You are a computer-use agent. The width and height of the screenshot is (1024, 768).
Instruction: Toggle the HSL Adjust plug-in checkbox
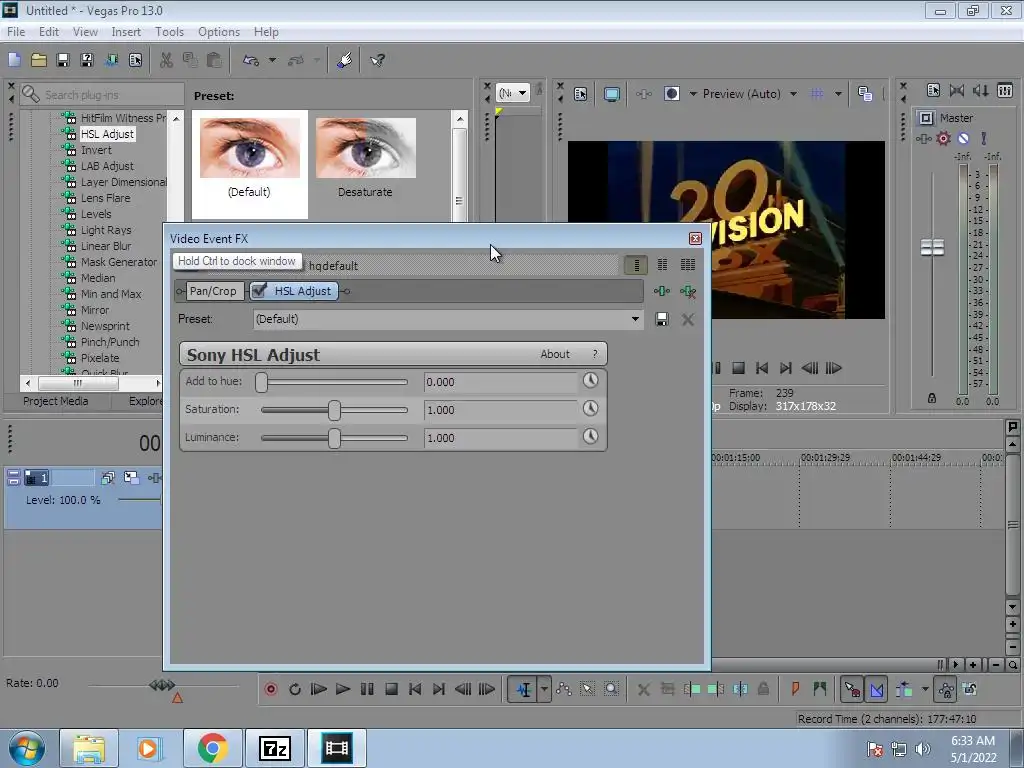[259, 291]
